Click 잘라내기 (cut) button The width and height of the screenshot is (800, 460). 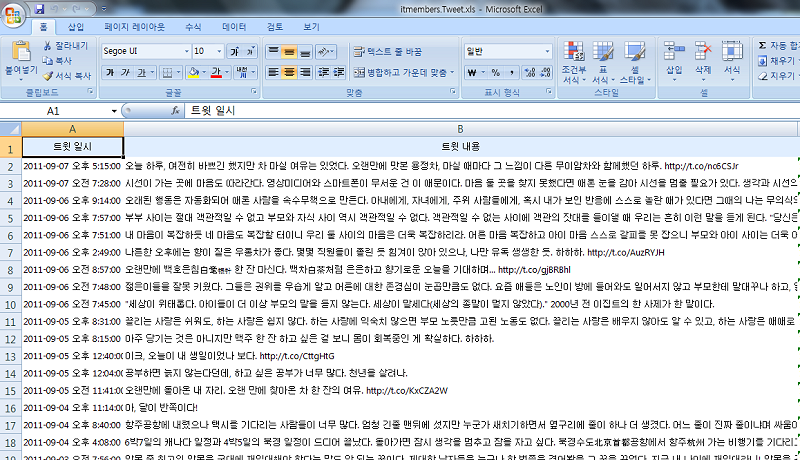(x=66, y=46)
